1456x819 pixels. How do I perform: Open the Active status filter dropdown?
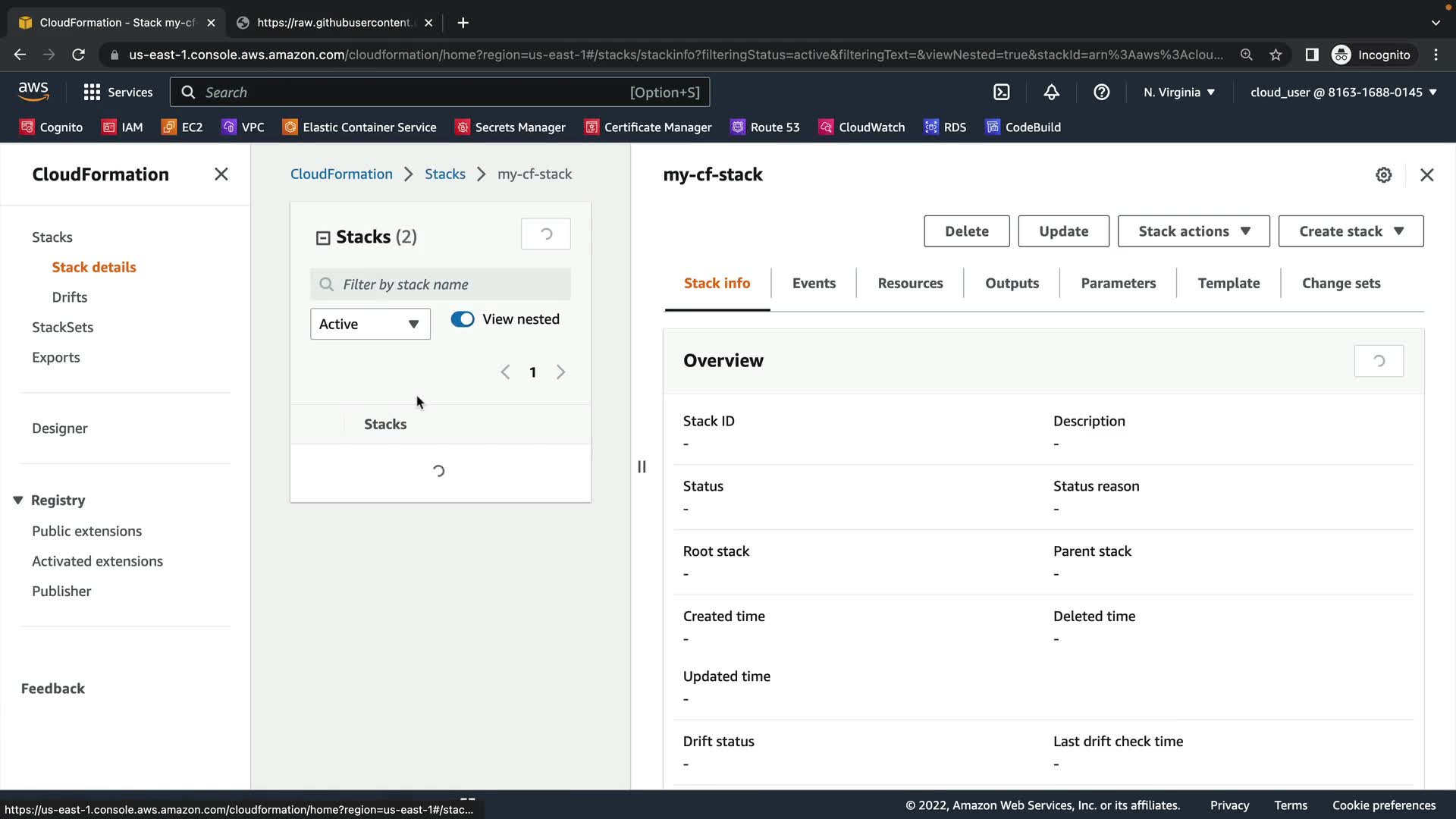point(370,325)
